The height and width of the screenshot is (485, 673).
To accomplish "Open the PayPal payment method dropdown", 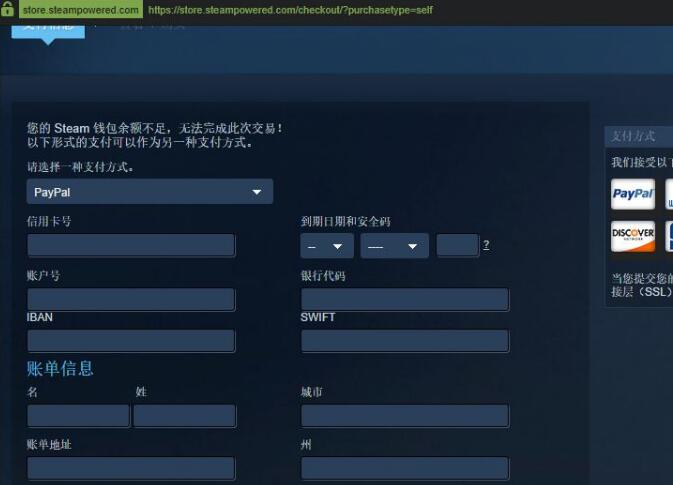I will coord(150,192).
